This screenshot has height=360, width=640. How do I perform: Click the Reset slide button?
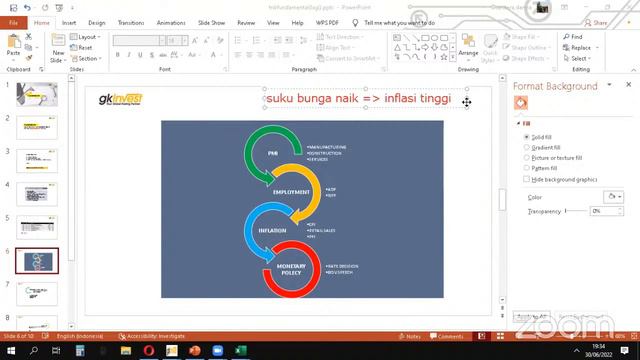click(x=81, y=48)
